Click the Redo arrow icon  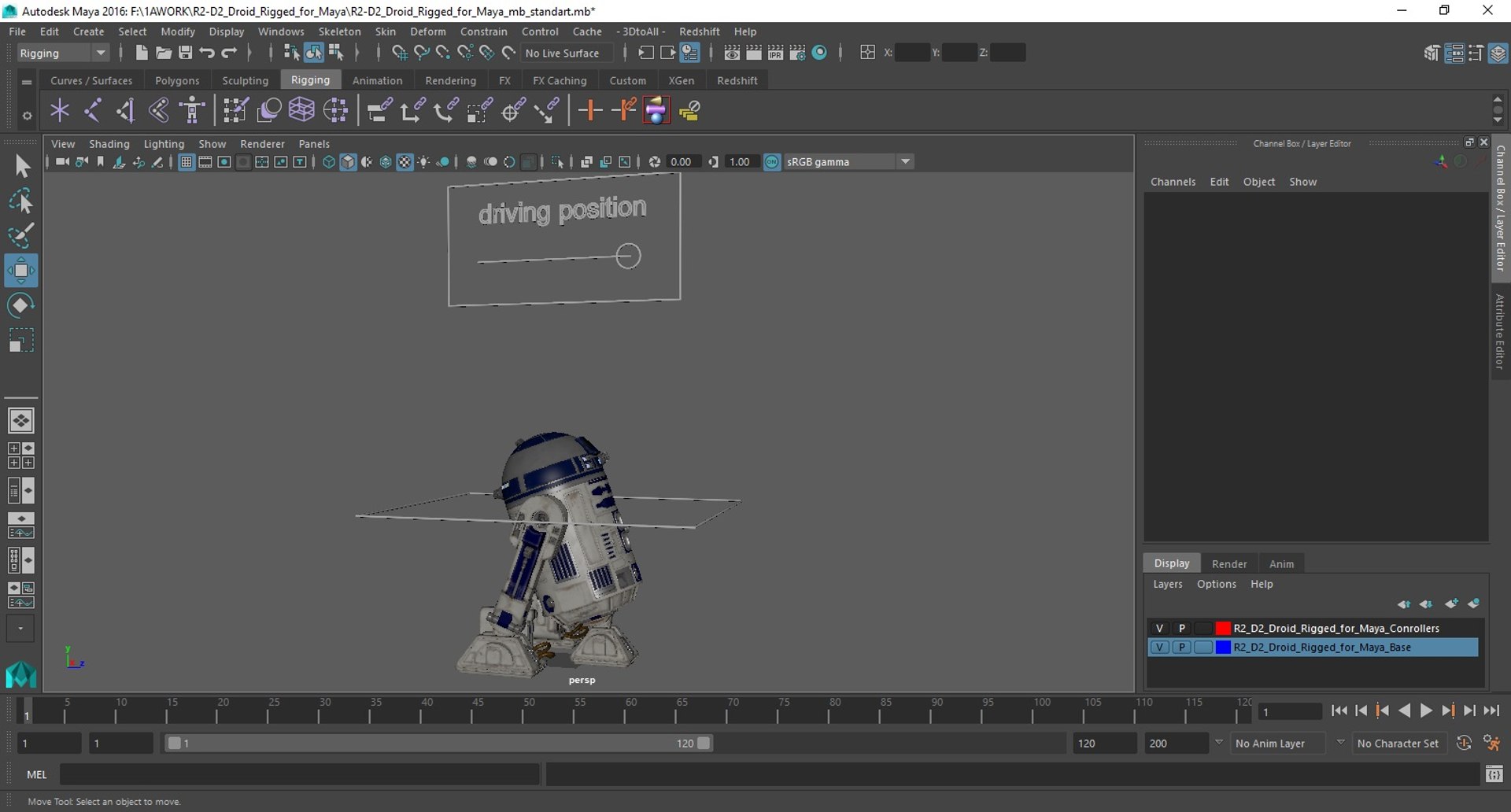229,53
